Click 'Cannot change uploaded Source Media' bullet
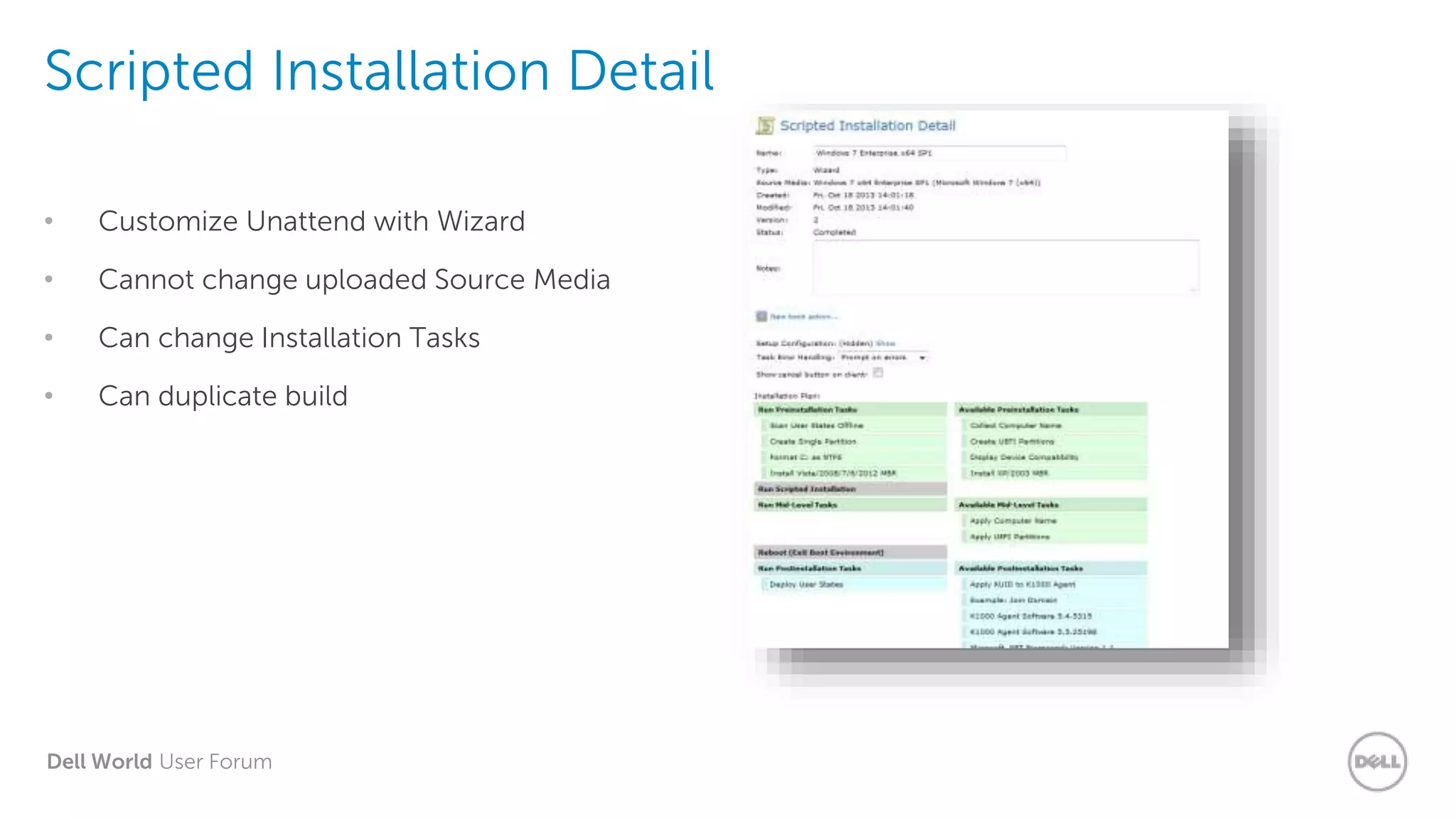1456x819 pixels. coord(354,280)
